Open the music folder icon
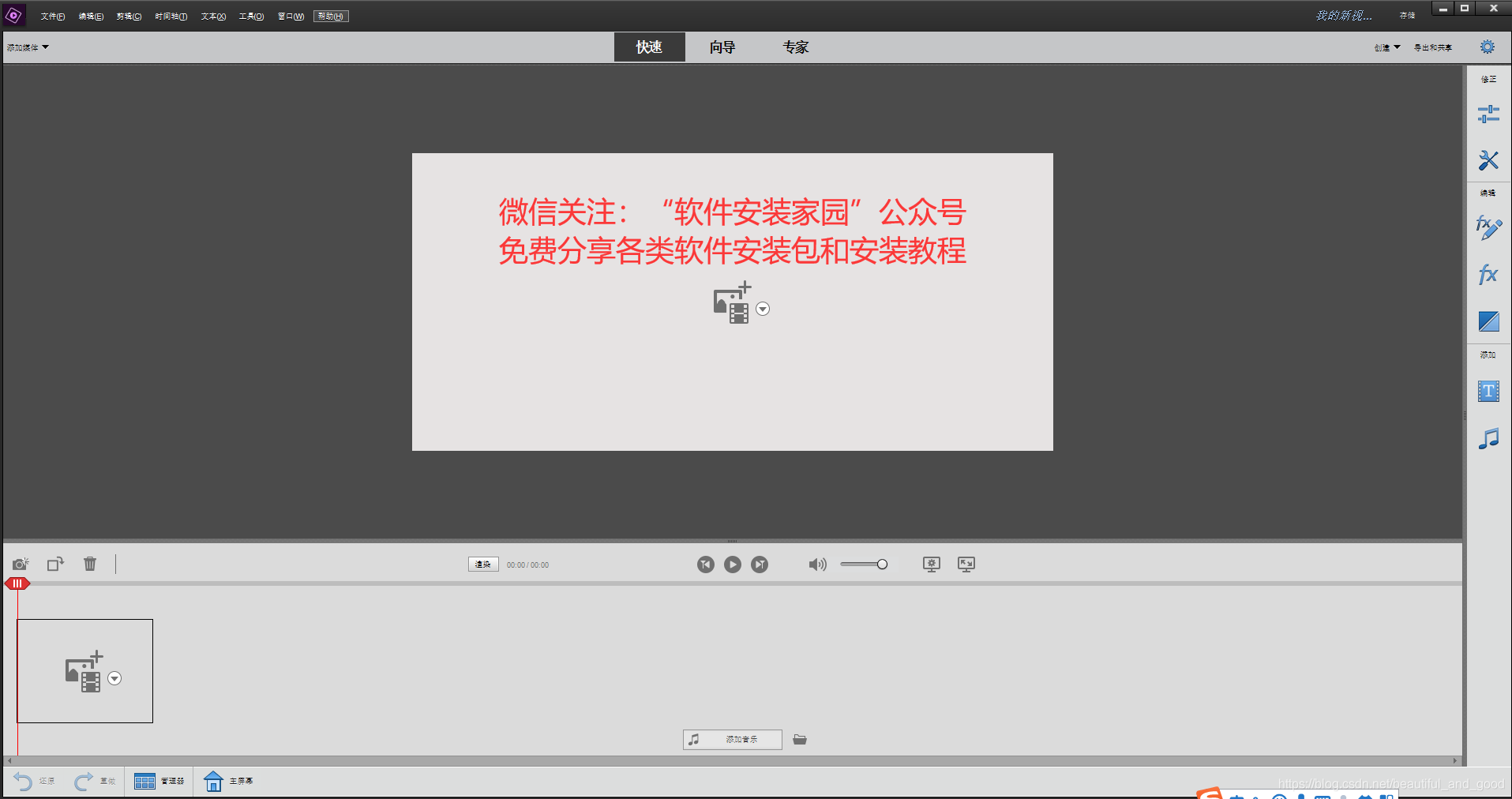This screenshot has width=1512, height=799. coord(800,740)
